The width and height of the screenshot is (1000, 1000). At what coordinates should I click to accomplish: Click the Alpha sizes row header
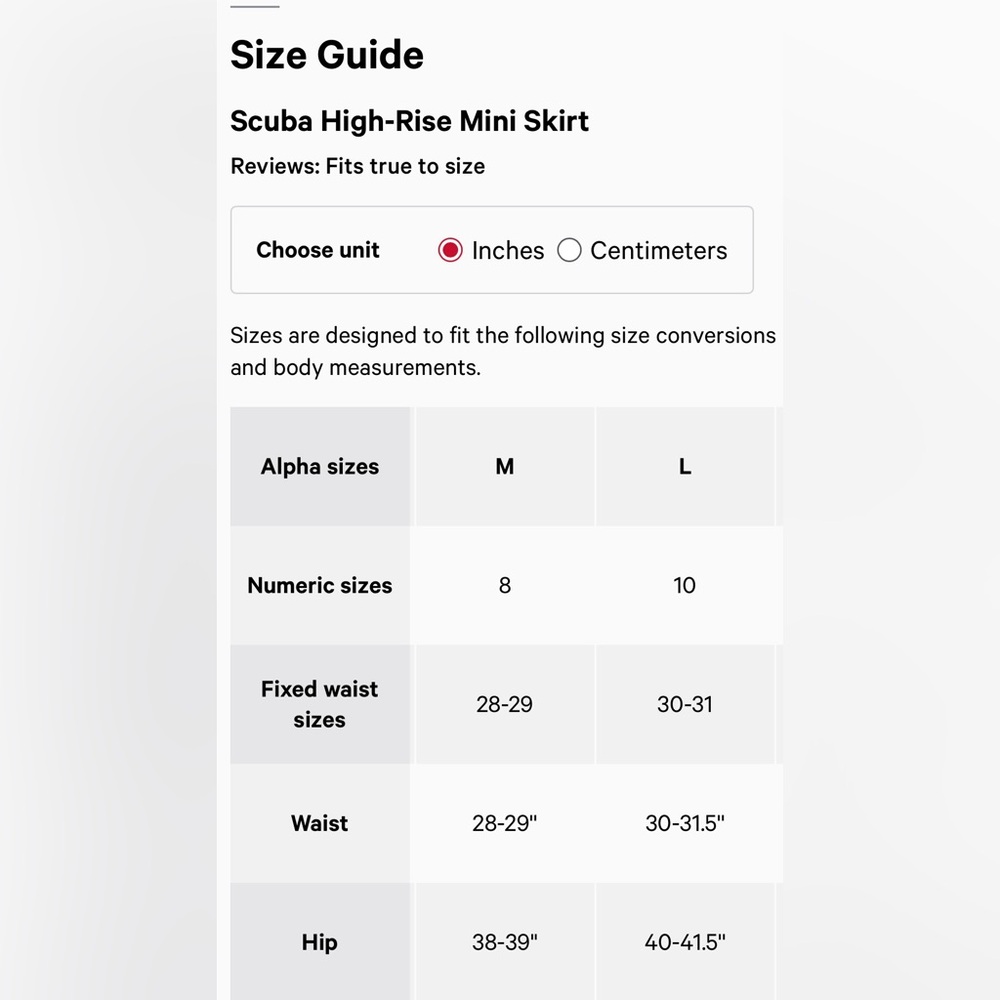point(320,467)
